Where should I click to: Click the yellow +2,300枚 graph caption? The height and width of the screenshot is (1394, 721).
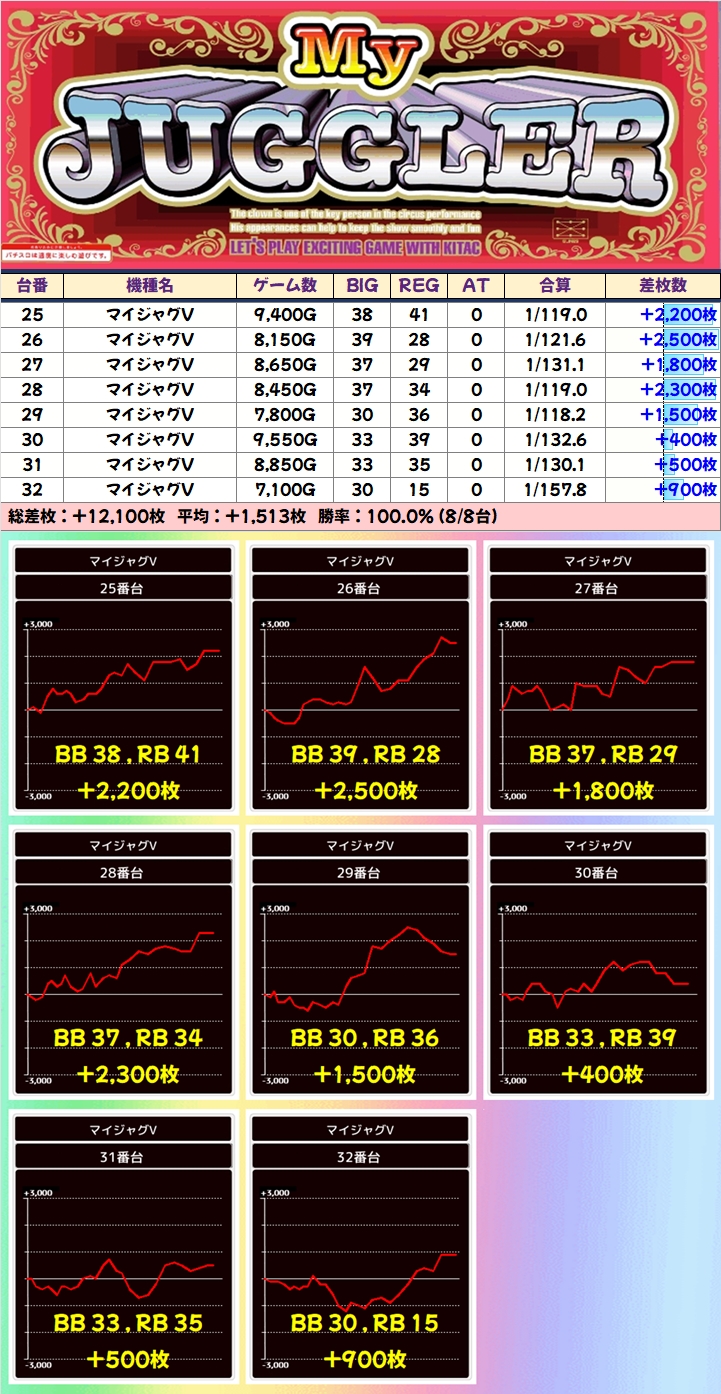[x=128, y=1075]
